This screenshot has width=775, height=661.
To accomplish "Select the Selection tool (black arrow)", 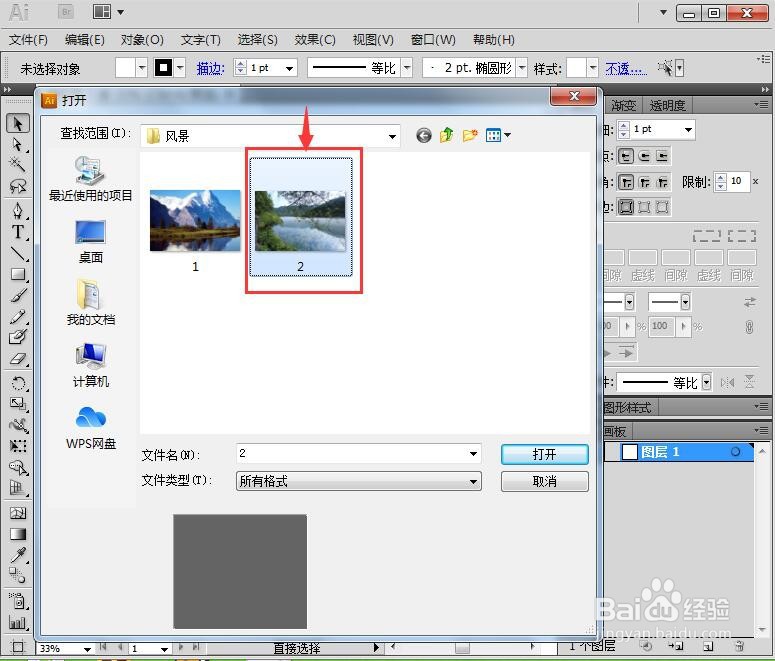I will (18, 124).
